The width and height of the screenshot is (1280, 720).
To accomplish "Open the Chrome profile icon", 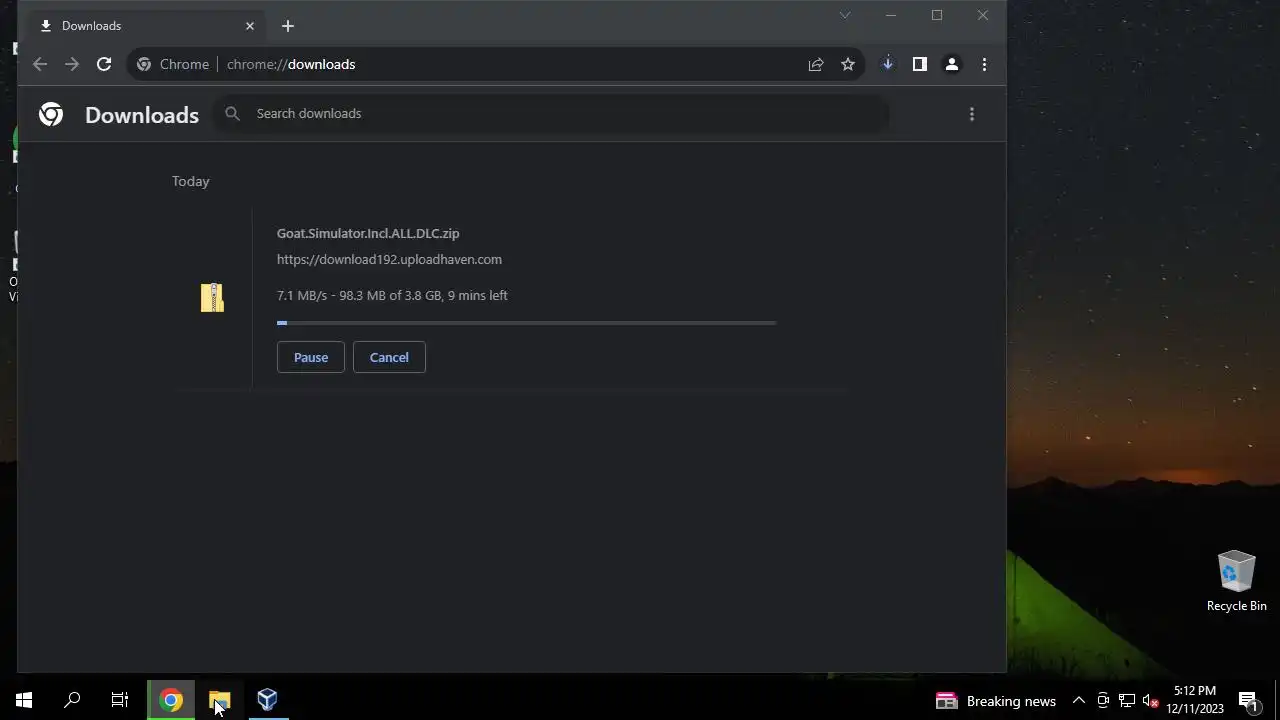I will click(x=952, y=64).
